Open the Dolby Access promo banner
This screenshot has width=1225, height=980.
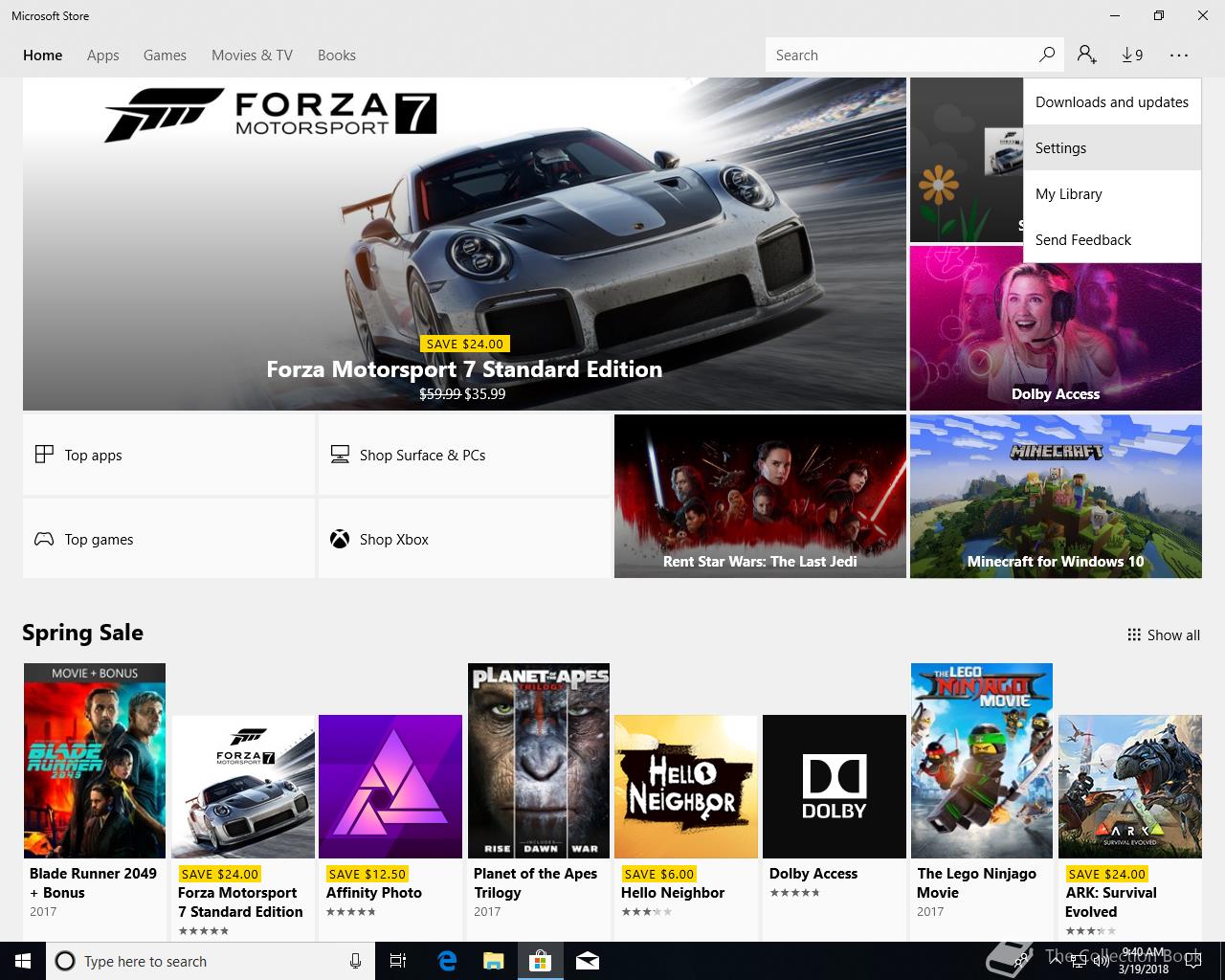1056,328
